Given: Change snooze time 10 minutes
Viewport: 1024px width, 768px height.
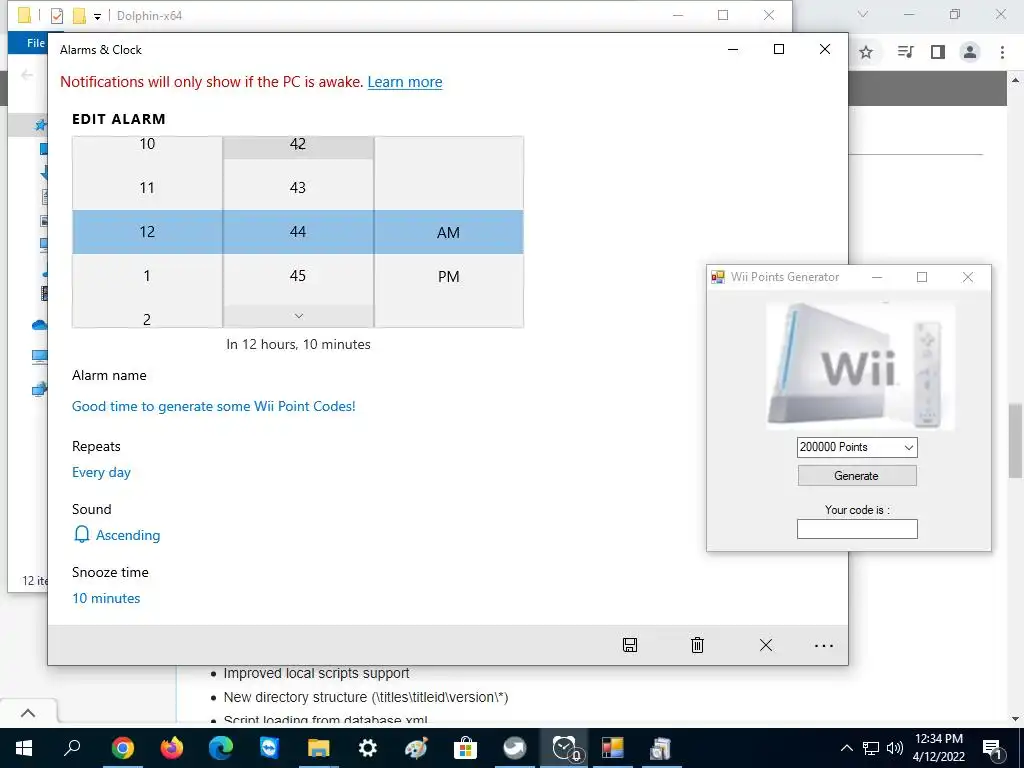Looking at the screenshot, I should pos(106,598).
